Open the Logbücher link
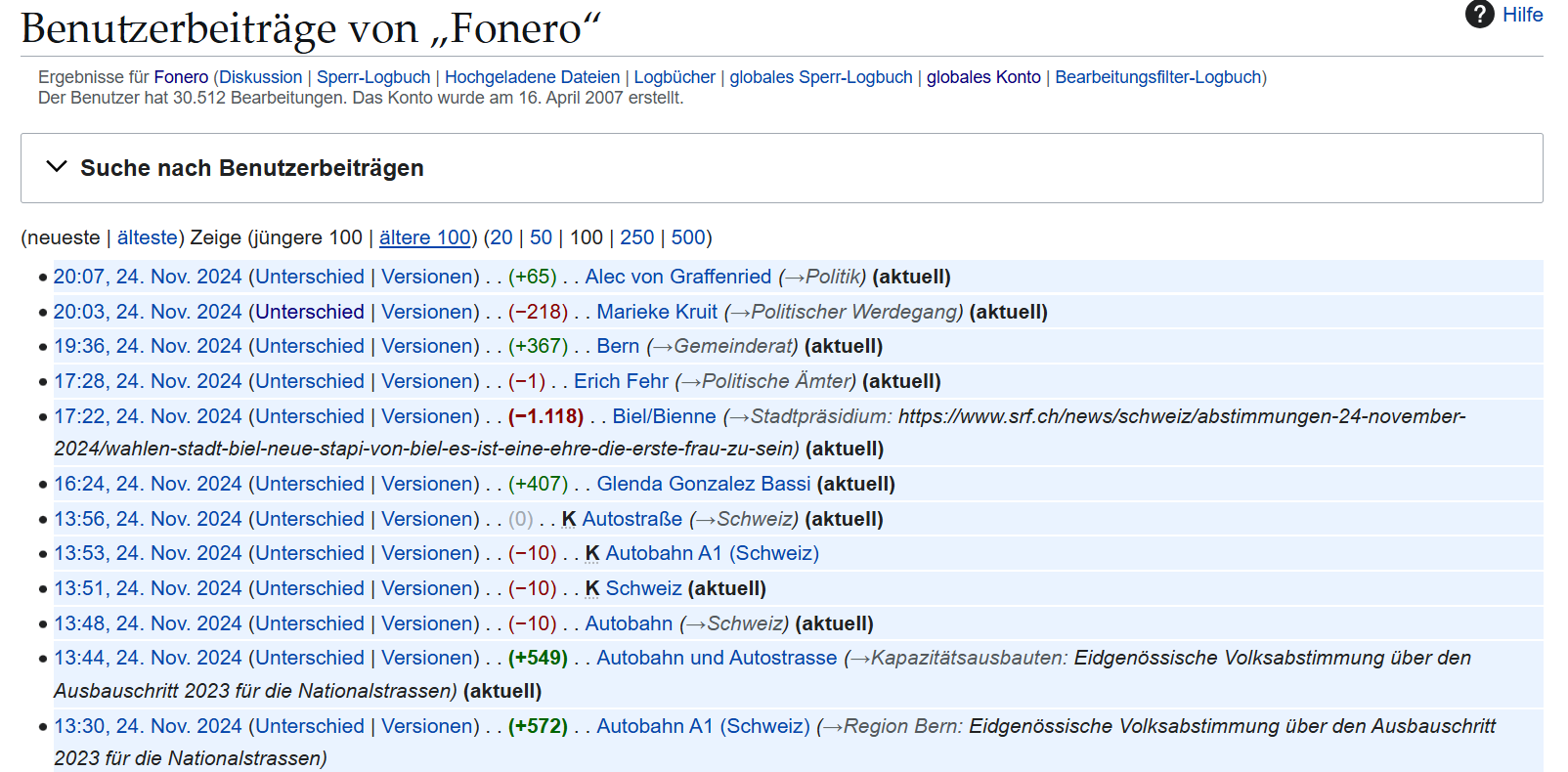1568x772 pixels. [x=675, y=77]
